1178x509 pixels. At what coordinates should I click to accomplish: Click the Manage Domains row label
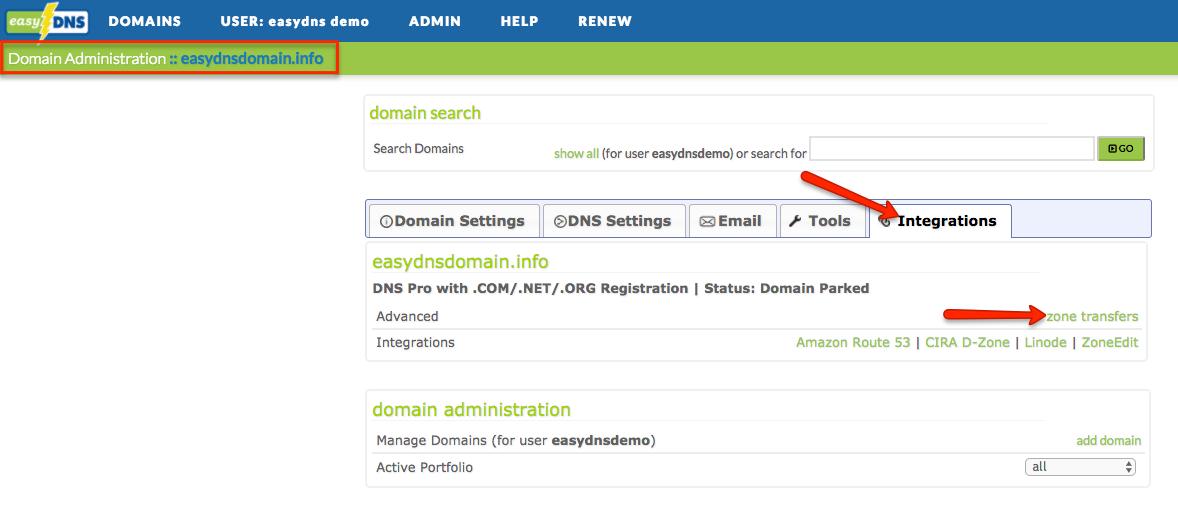click(516, 441)
